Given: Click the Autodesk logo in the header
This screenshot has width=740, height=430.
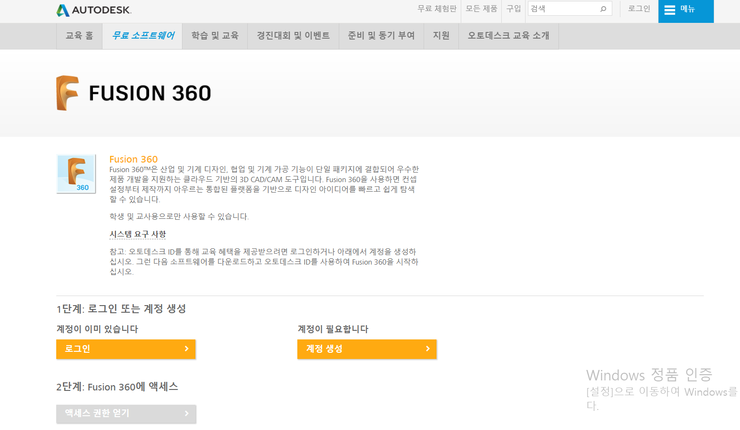Looking at the screenshot, I should (93, 10).
